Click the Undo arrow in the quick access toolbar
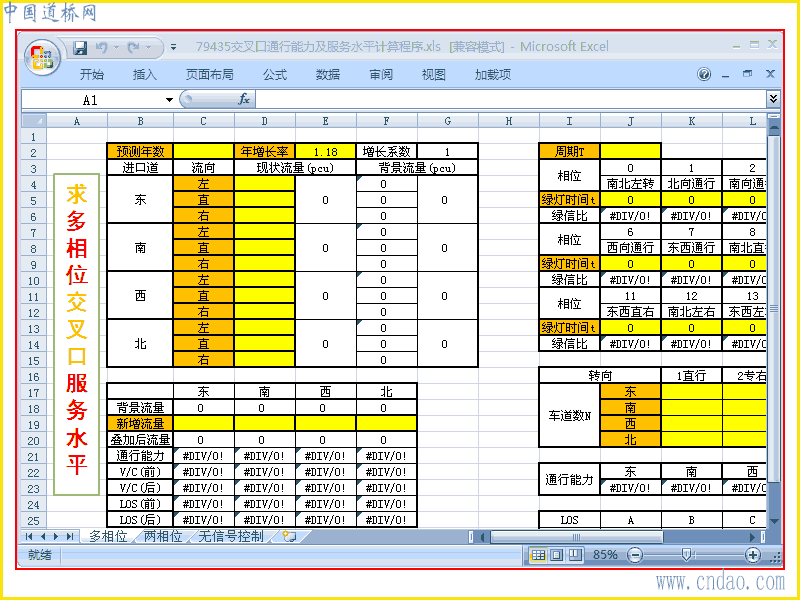800x600 pixels. coord(102,48)
